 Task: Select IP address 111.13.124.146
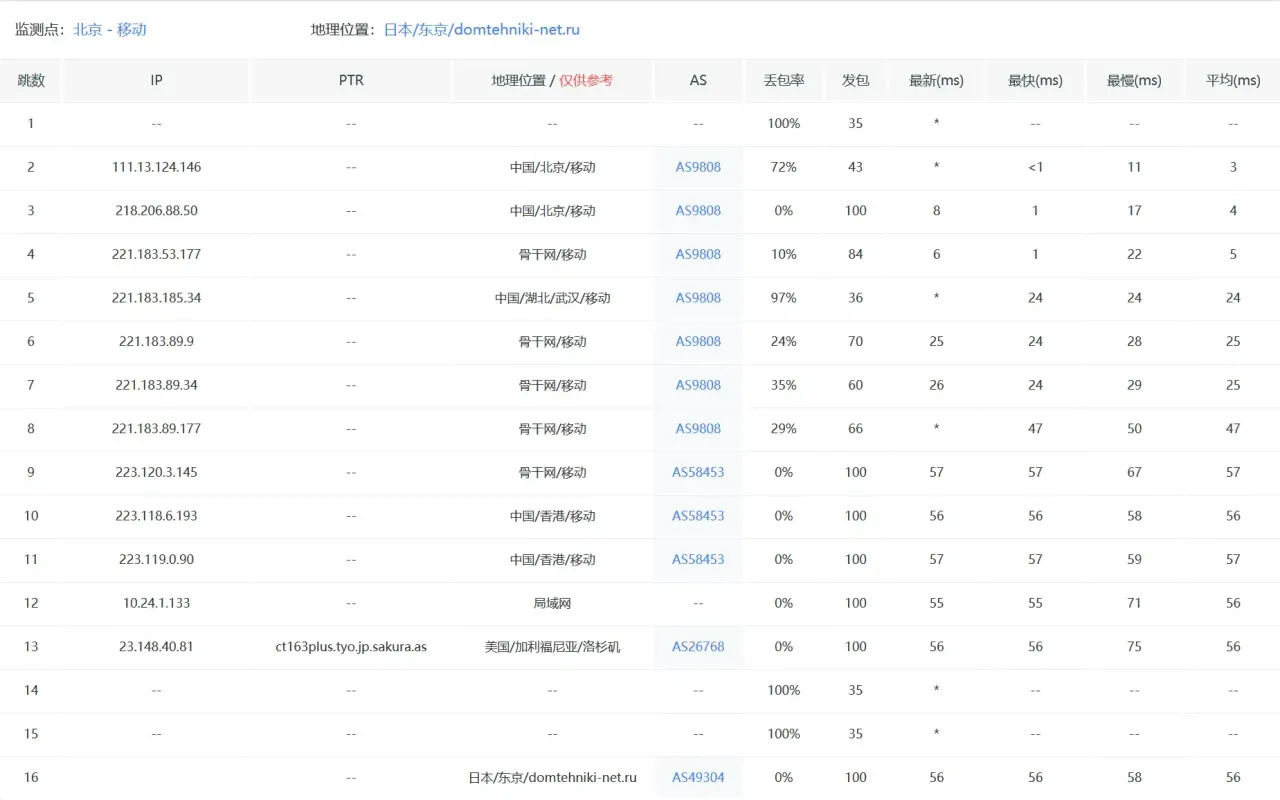pyautogui.click(x=156, y=167)
